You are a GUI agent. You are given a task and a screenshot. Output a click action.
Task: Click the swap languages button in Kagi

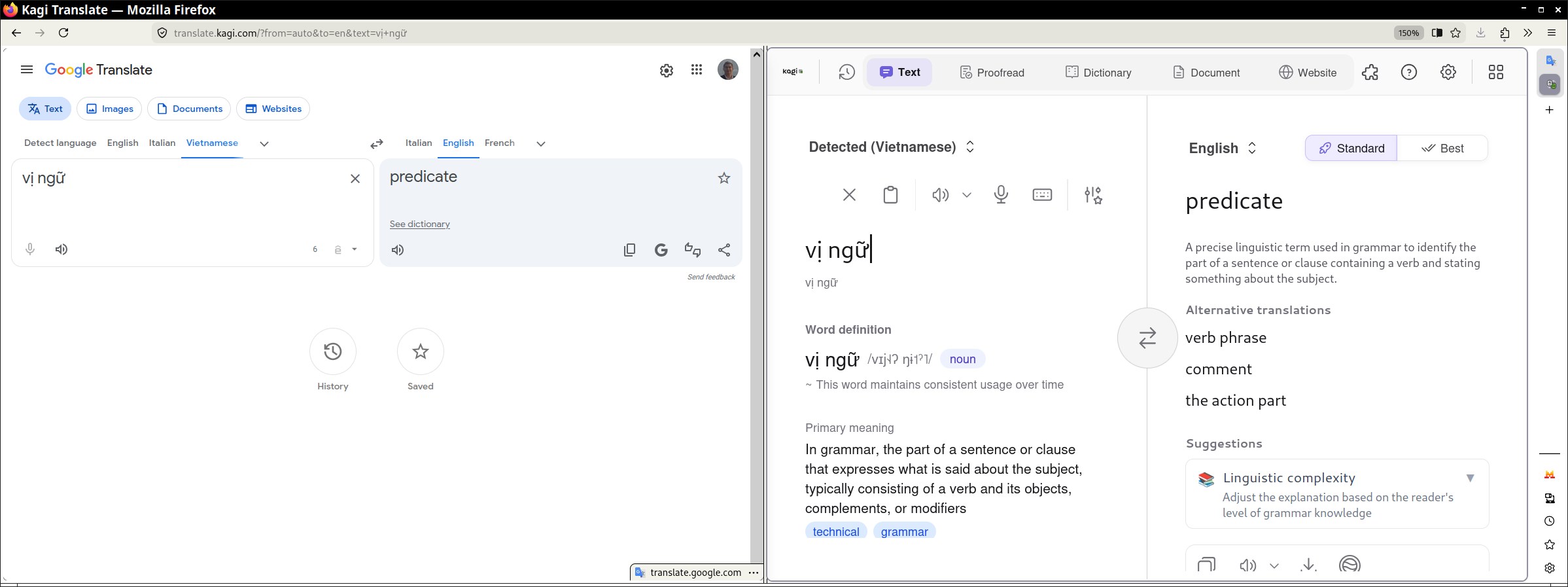1147,338
